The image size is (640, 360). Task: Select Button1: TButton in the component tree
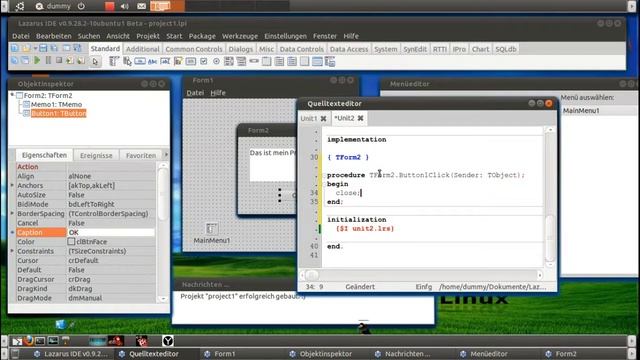[x=58, y=113]
